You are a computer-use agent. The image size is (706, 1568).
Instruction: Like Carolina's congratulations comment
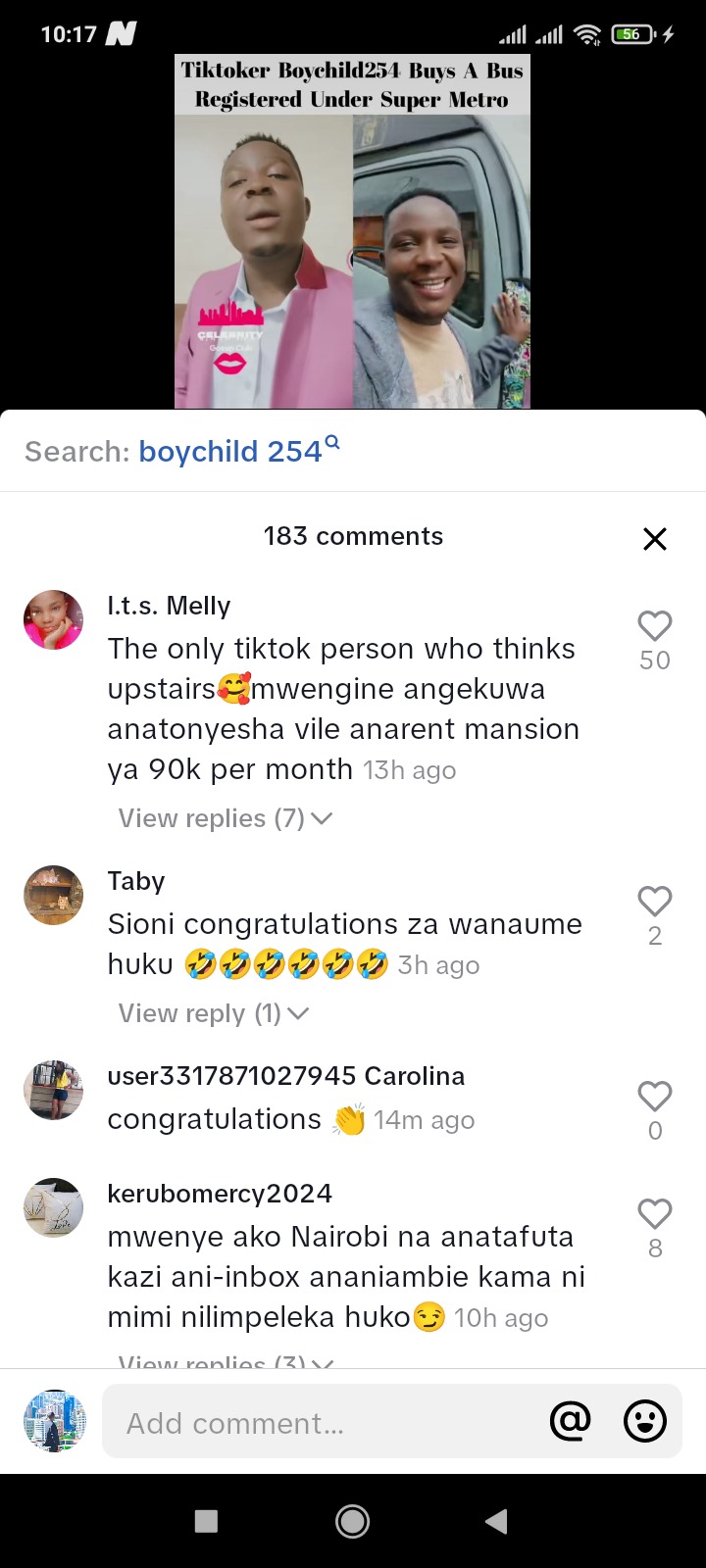tap(654, 1096)
